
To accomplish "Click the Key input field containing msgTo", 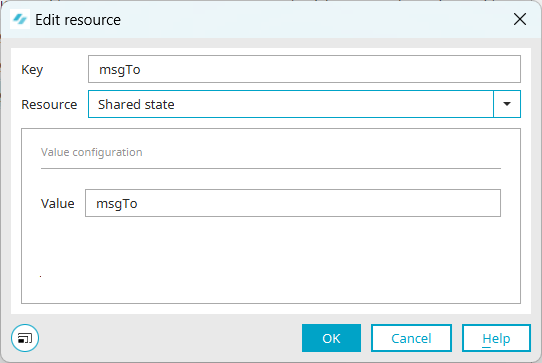I will click(304, 69).
